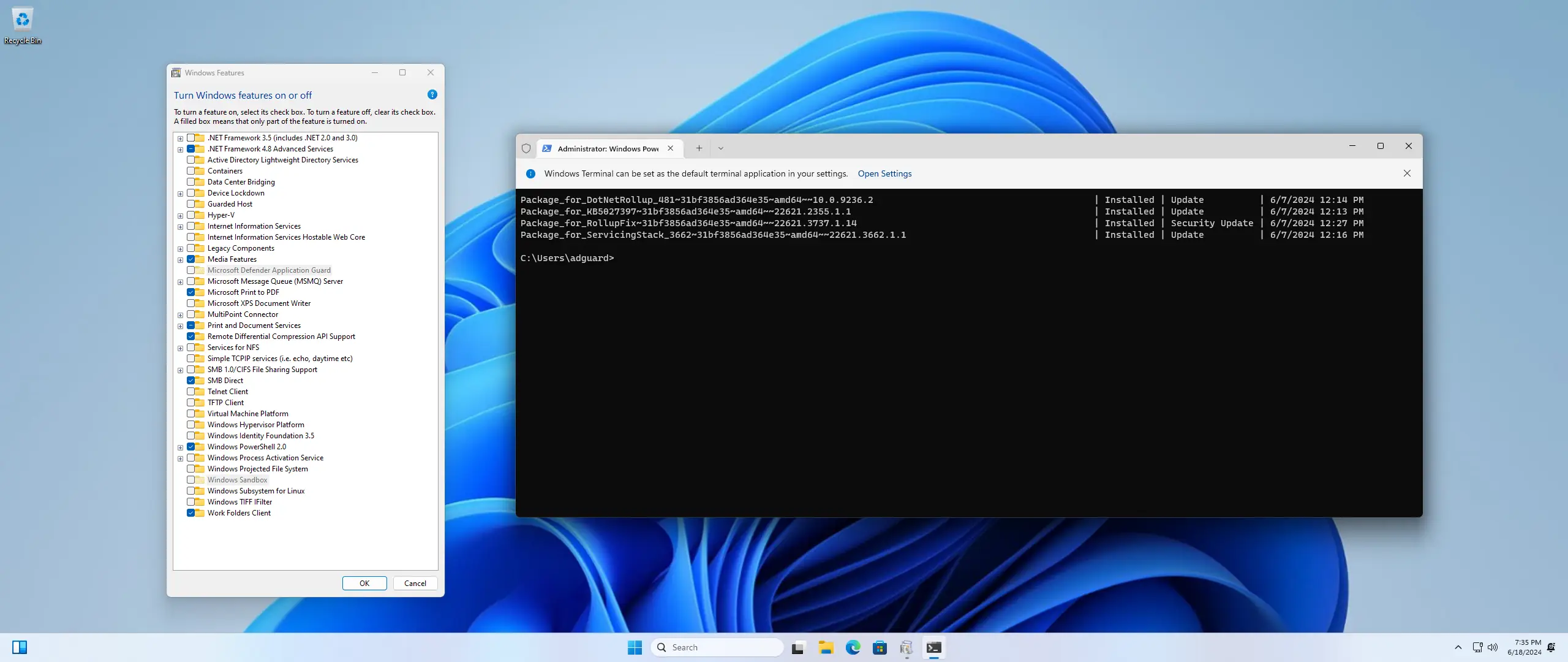Dismiss the default terminal info banner

1407,173
